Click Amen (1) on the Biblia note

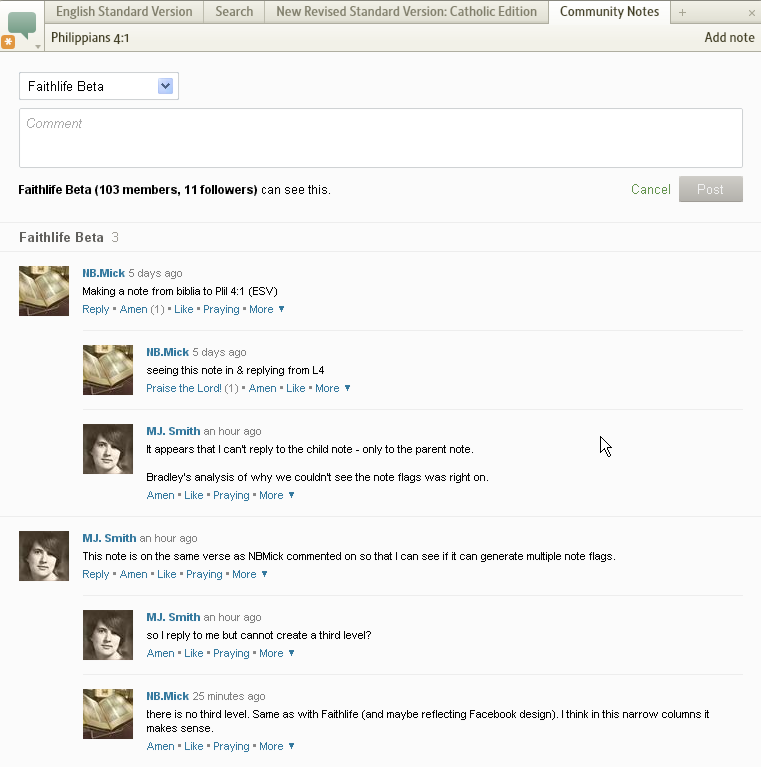click(x=142, y=309)
